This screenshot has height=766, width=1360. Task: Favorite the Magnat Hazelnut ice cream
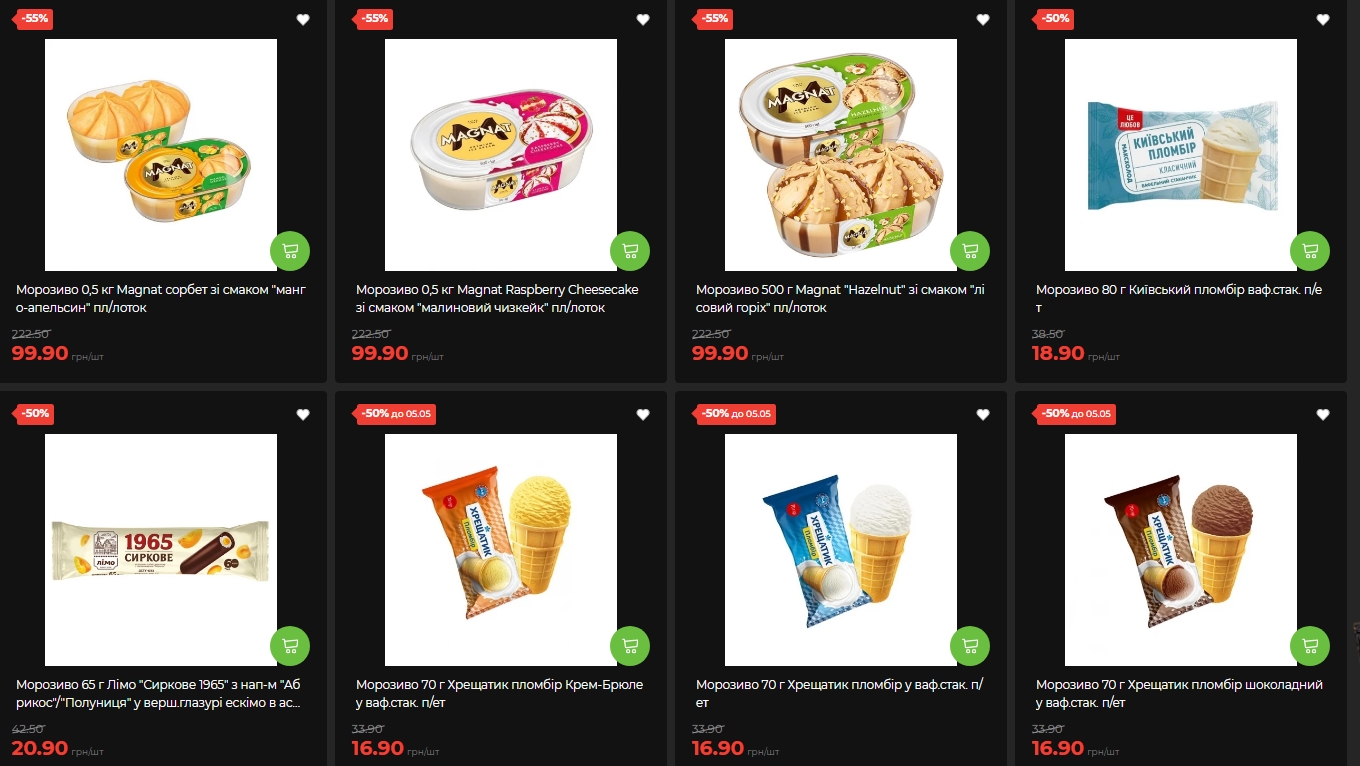[x=983, y=19]
